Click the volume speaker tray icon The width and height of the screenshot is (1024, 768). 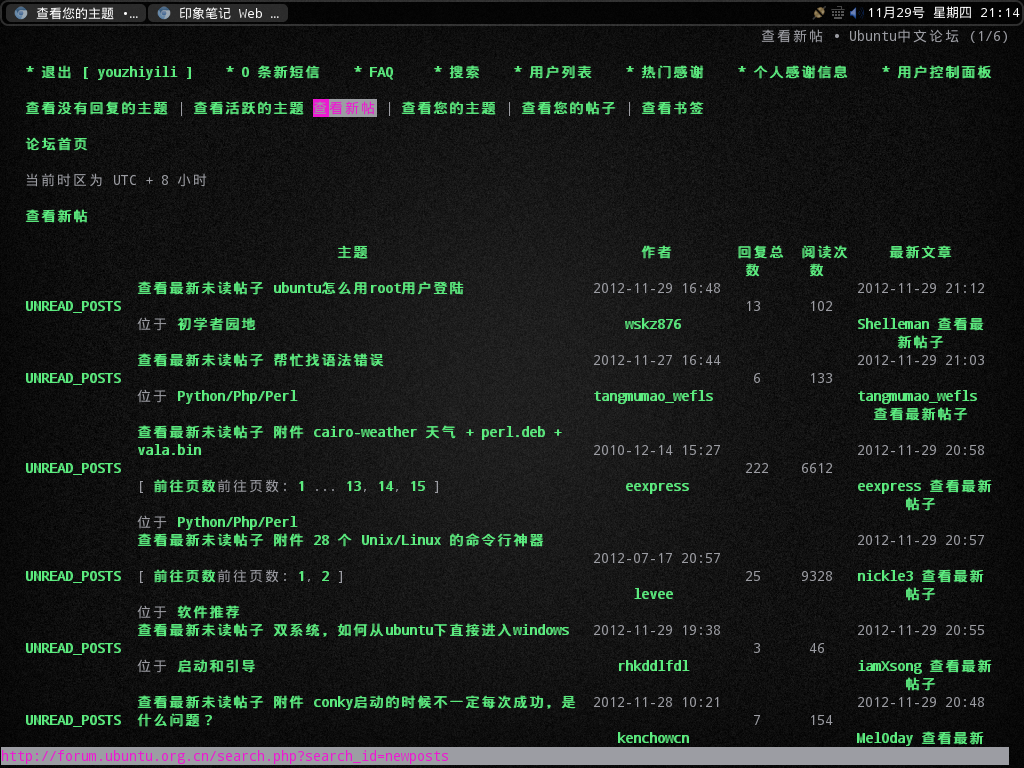pyautogui.click(x=856, y=12)
